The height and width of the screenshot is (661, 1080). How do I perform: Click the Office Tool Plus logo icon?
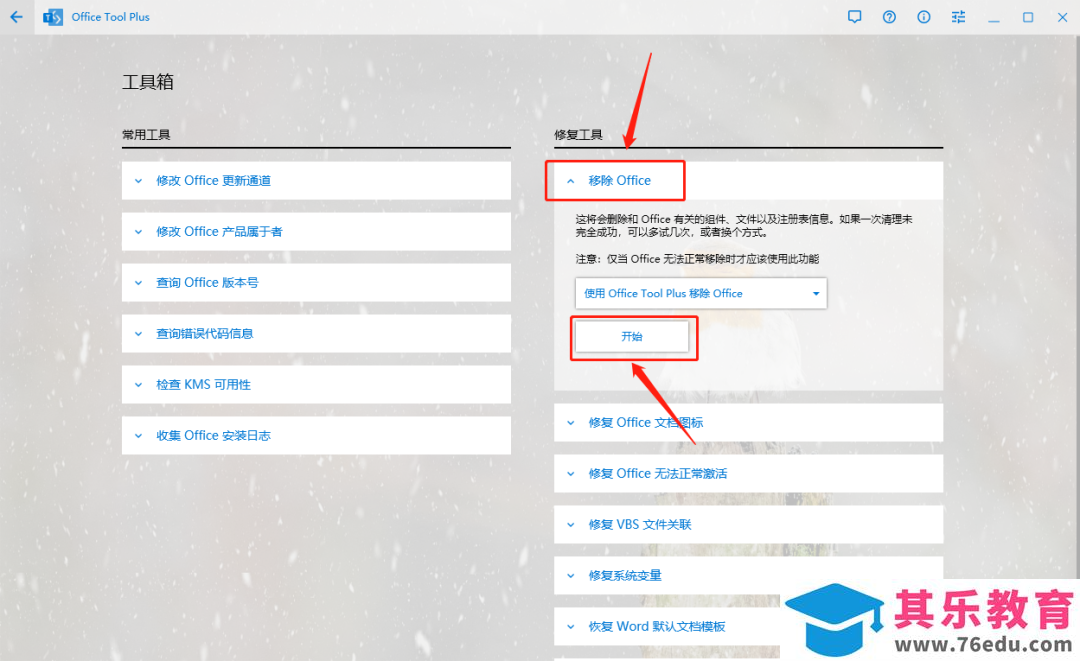pyautogui.click(x=52, y=17)
